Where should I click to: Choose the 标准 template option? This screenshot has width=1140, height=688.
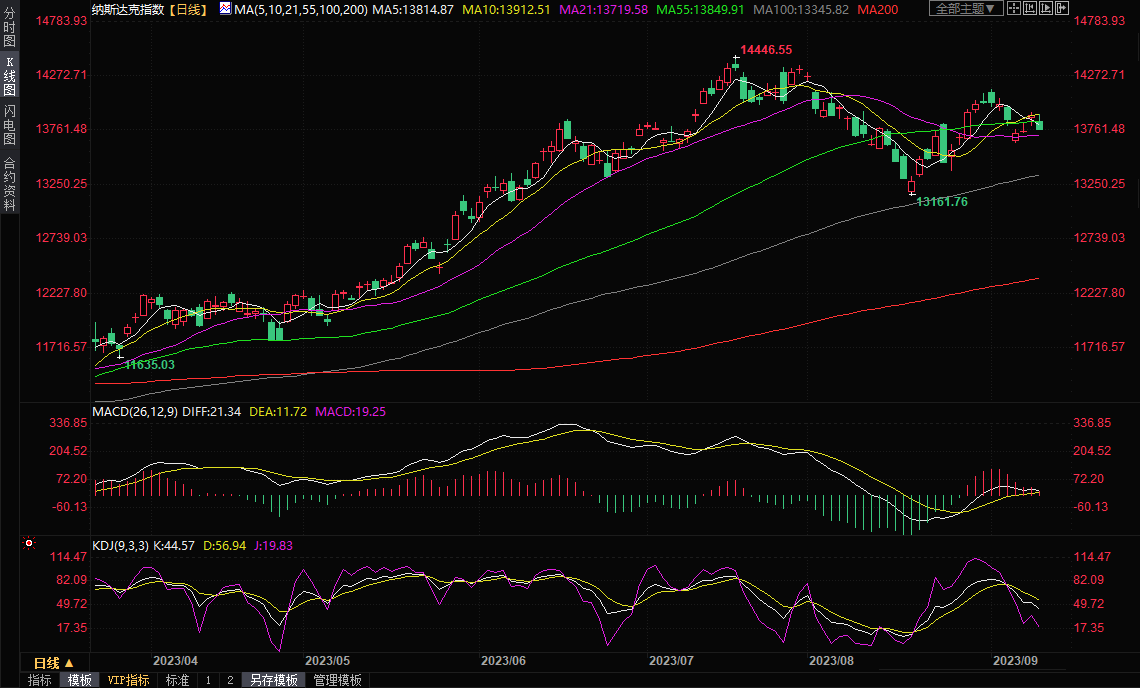177,680
